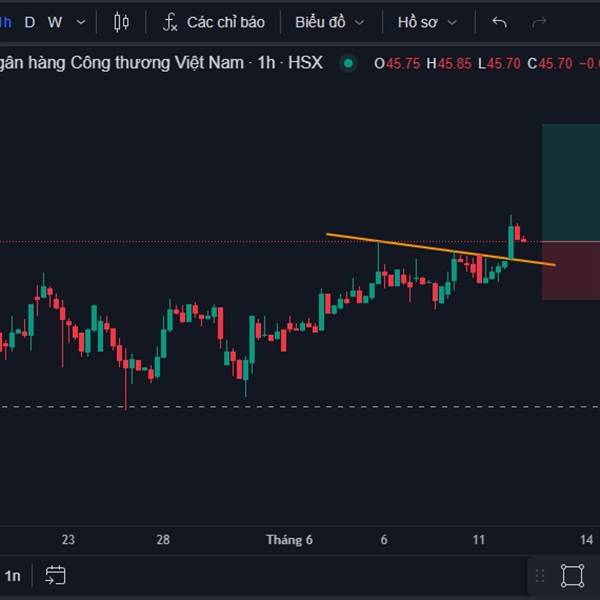Open Các chỉ báo indicators
The width and height of the screenshot is (600, 600).
pyautogui.click(x=214, y=22)
